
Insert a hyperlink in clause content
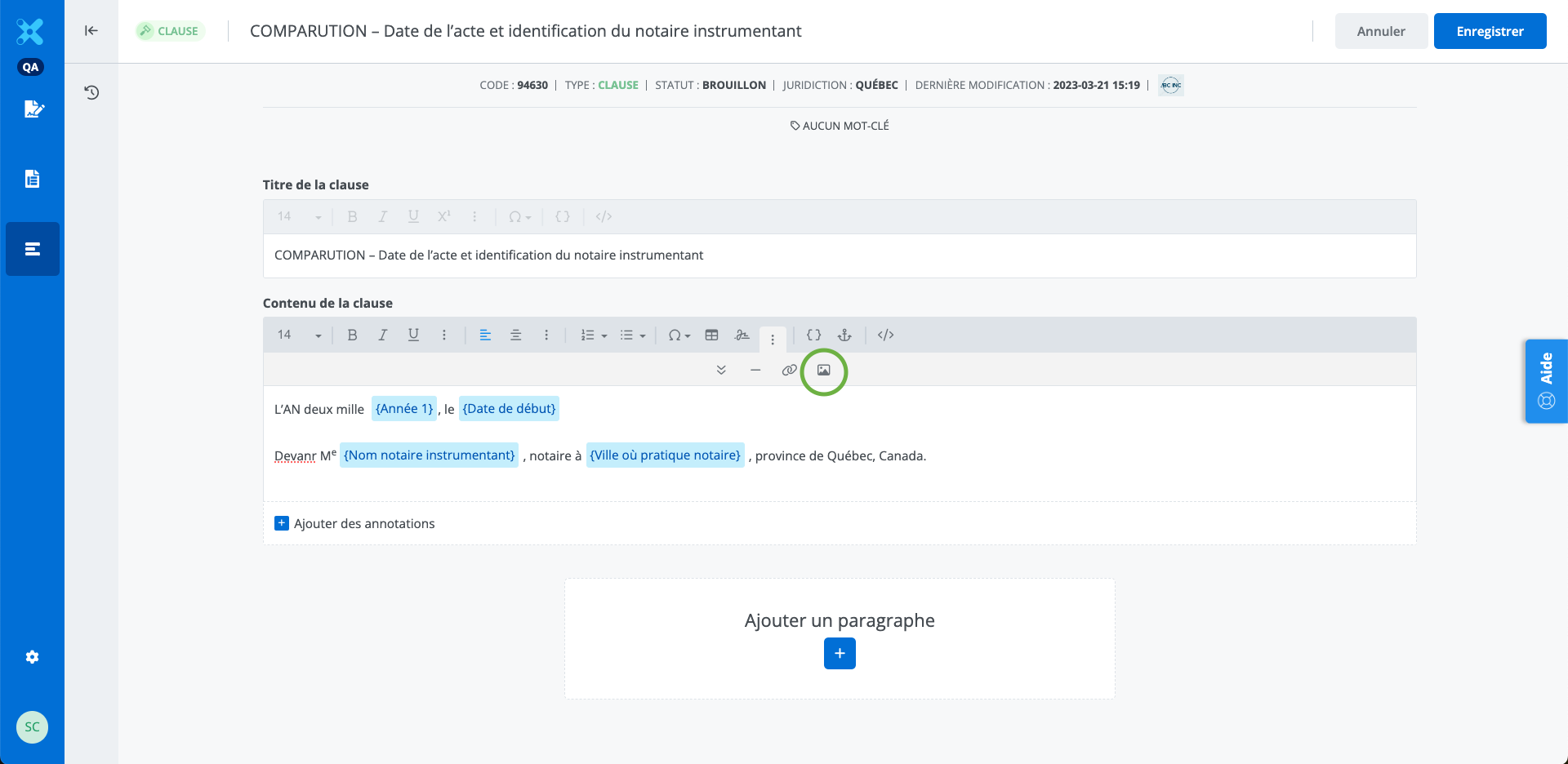(789, 371)
